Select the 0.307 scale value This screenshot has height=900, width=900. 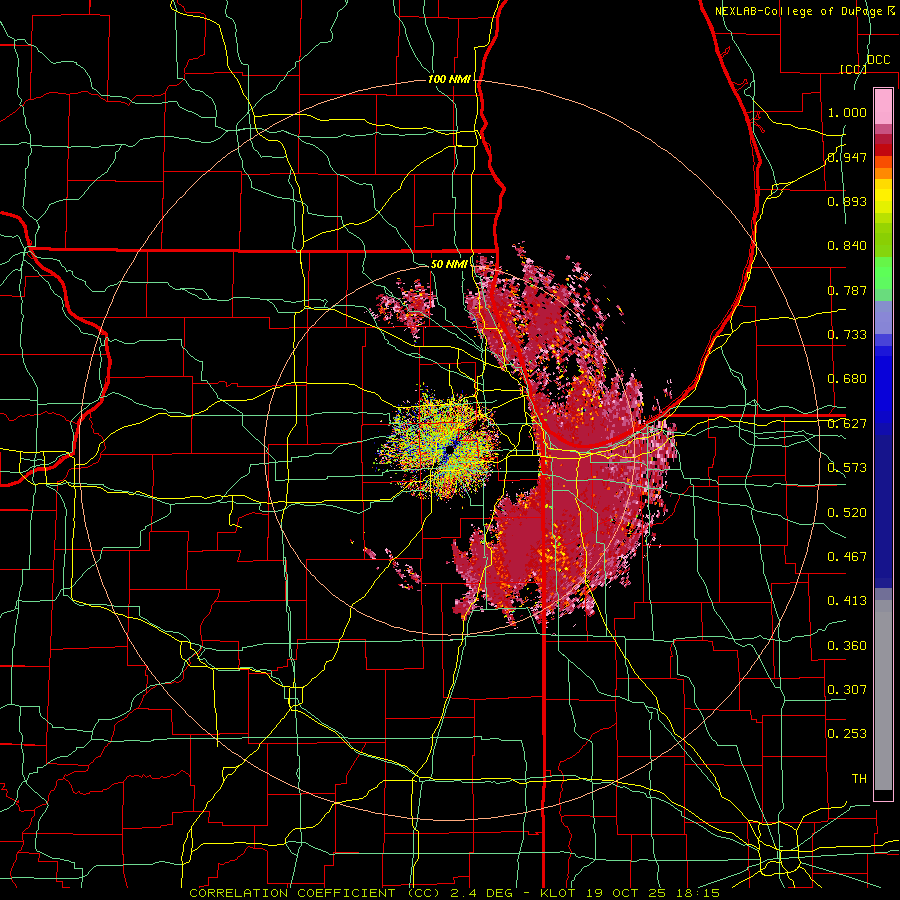[x=847, y=690]
